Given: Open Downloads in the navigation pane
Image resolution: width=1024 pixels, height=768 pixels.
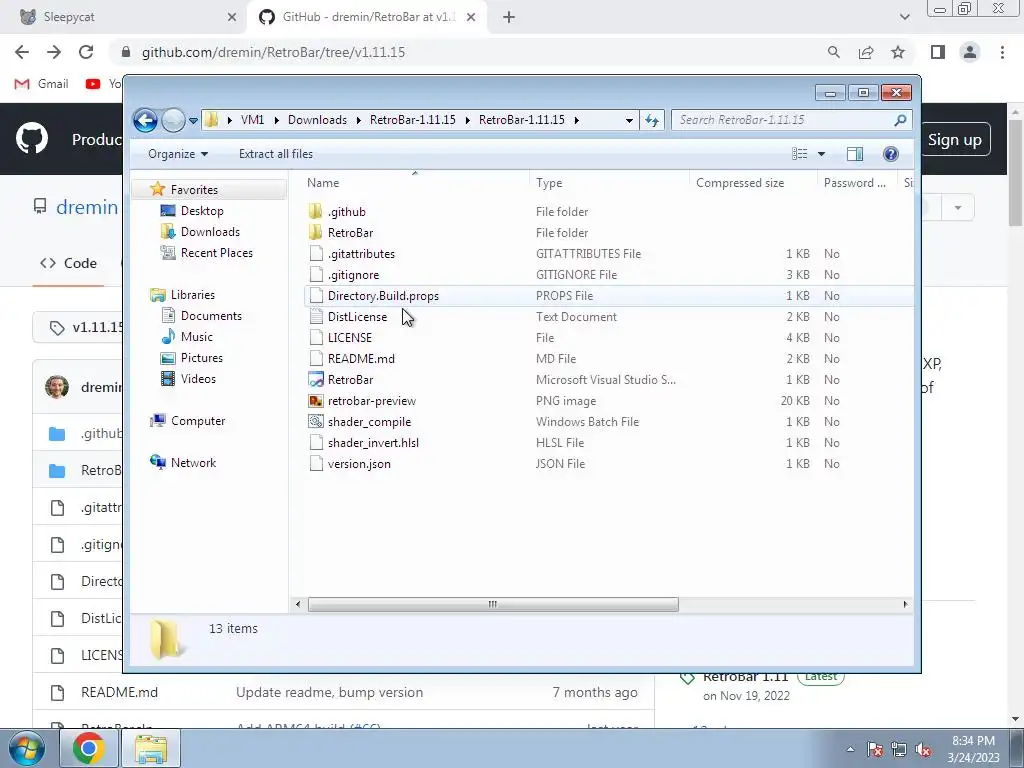Looking at the screenshot, I should click(x=210, y=232).
